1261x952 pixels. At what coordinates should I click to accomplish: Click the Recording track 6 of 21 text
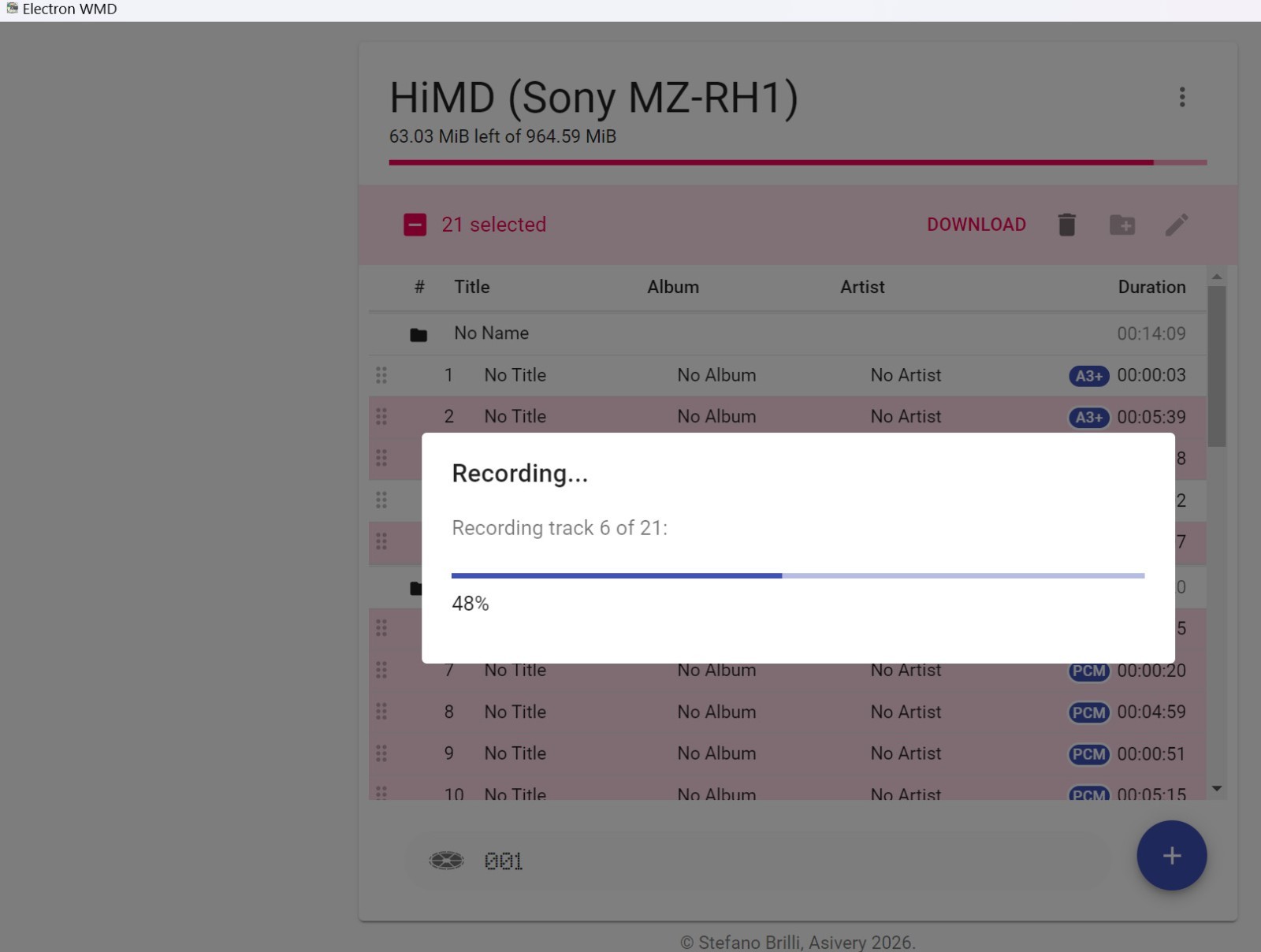[560, 528]
